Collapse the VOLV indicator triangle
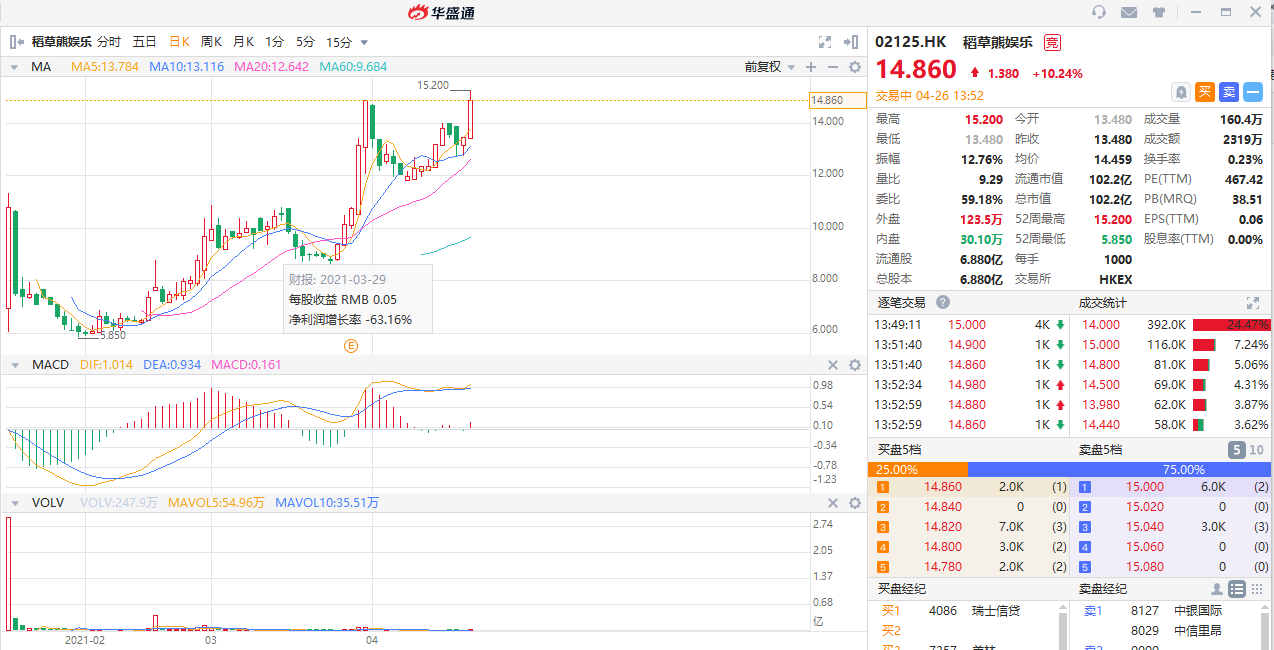Image resolution: width=1274 pixels, height=650 pixels. (x=14, y=502)
